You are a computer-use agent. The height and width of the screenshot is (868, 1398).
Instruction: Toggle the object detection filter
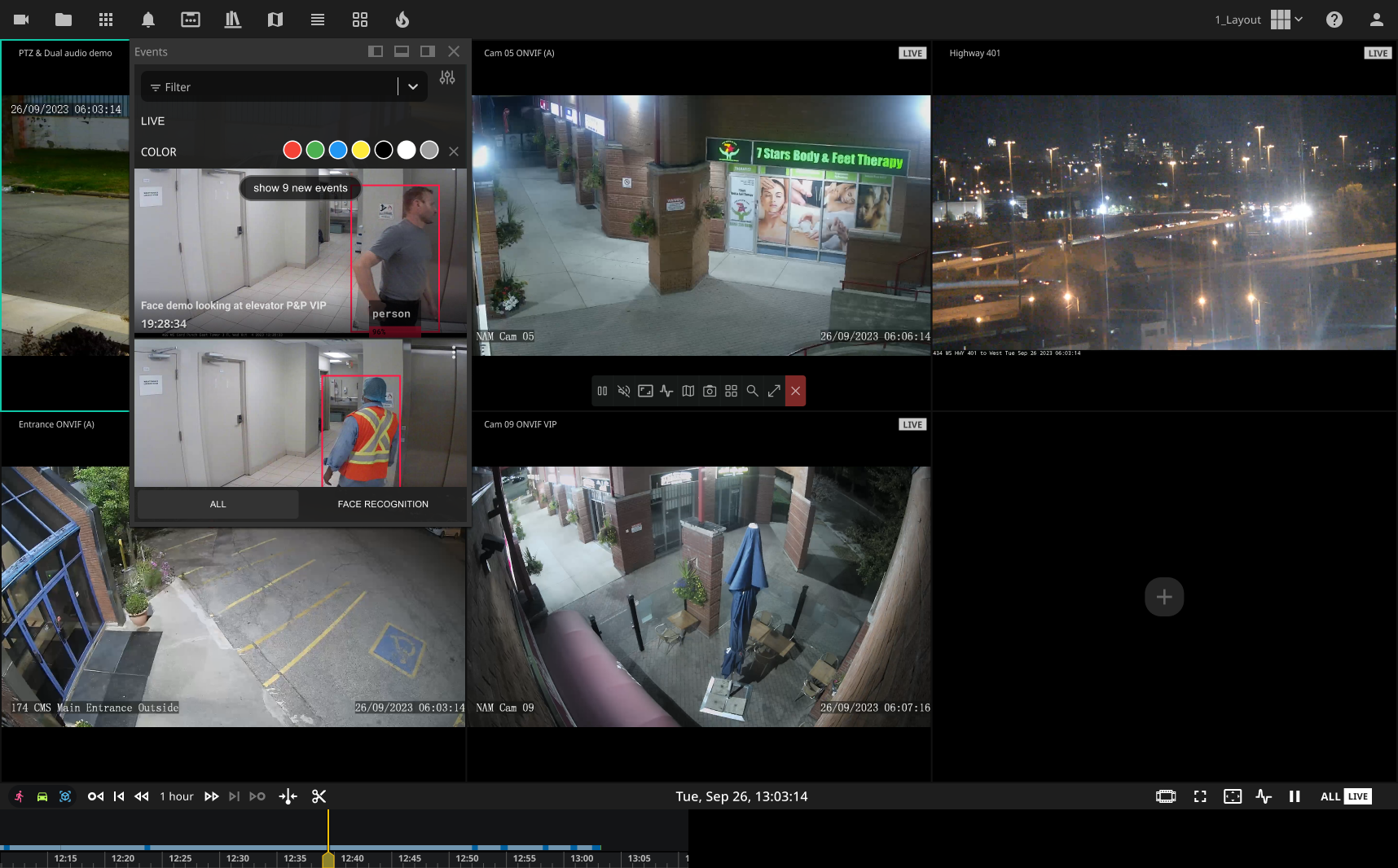(x=65, y=796)
